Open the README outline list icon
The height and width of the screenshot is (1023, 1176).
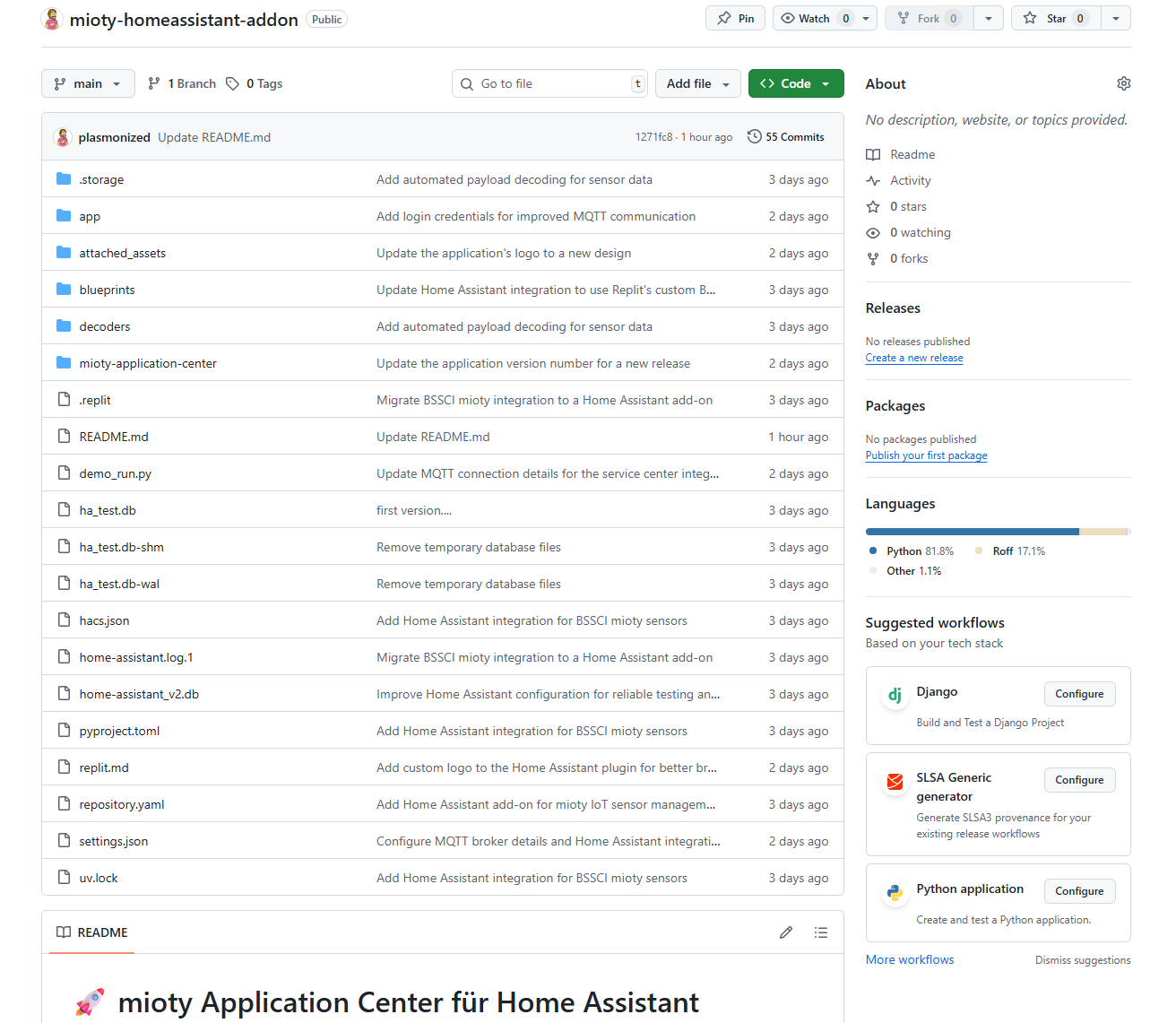coord(820,932)
